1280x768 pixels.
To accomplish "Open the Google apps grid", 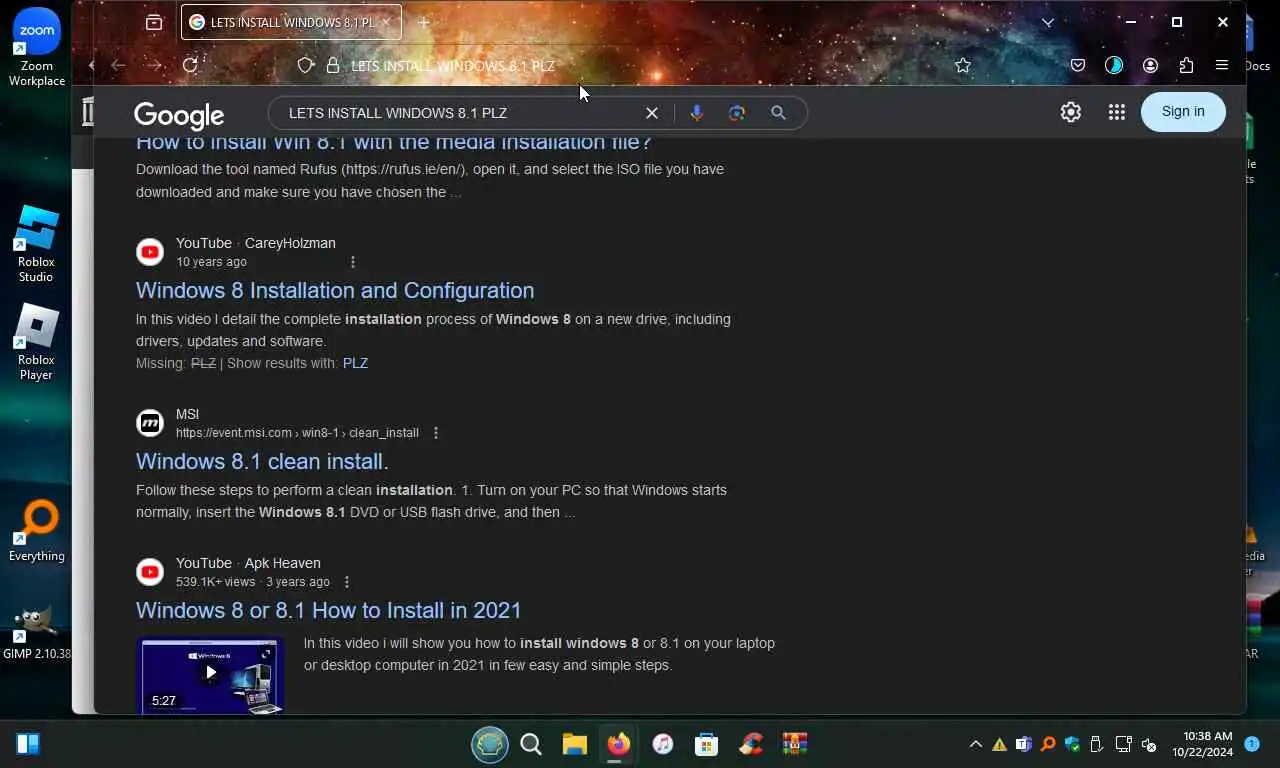I will [1117, 112].
